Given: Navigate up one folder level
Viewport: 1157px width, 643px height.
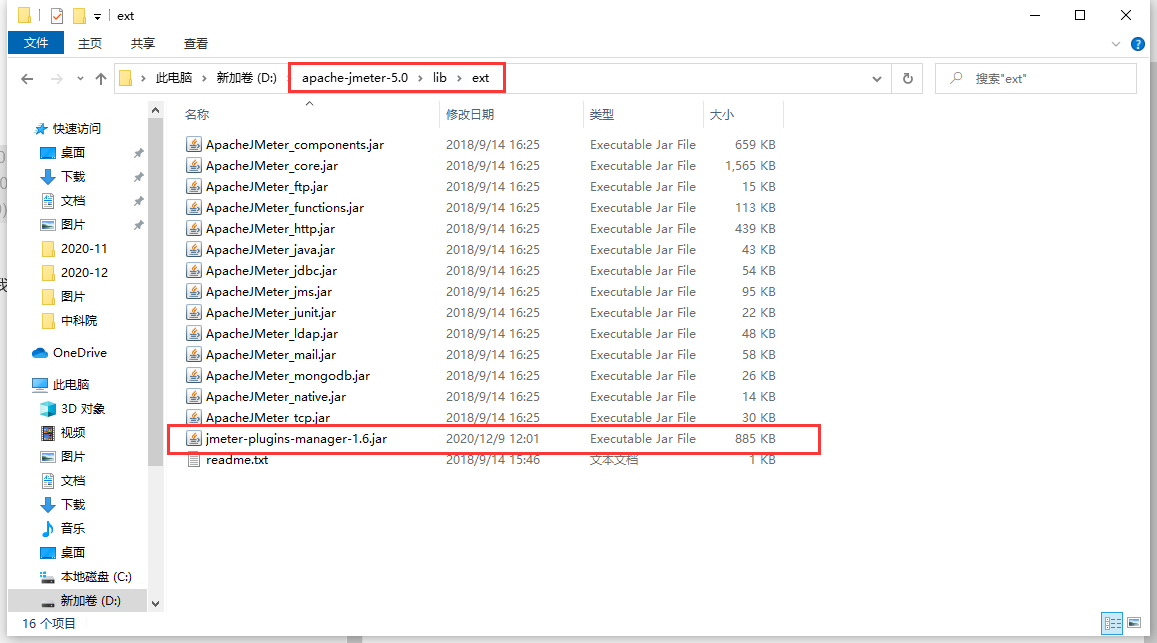Looking at the screenshot, I should tap(101, 78).
